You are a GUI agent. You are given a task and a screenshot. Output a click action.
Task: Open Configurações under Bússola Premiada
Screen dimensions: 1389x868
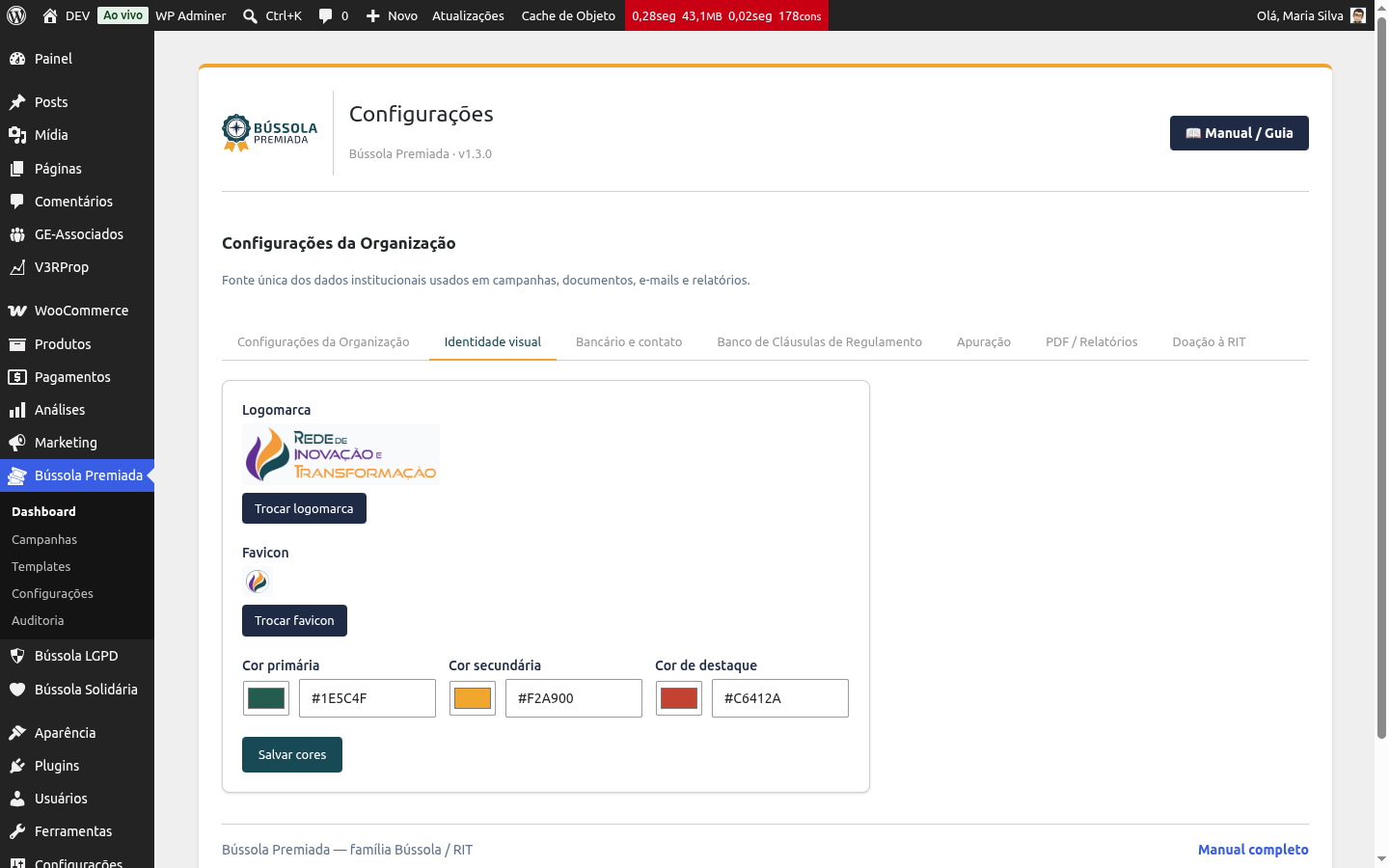[53, 594]
